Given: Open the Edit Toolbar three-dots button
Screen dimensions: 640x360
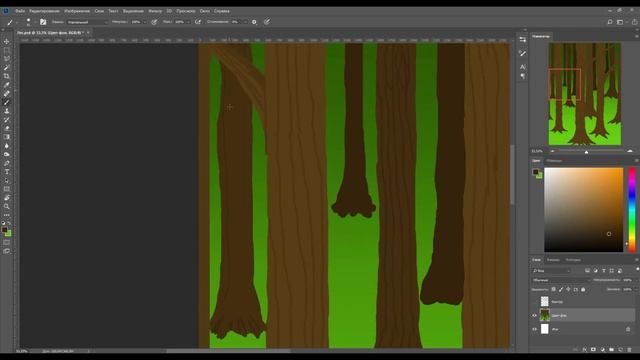Looking at the screenshot, I should click(x=7, y=215).
